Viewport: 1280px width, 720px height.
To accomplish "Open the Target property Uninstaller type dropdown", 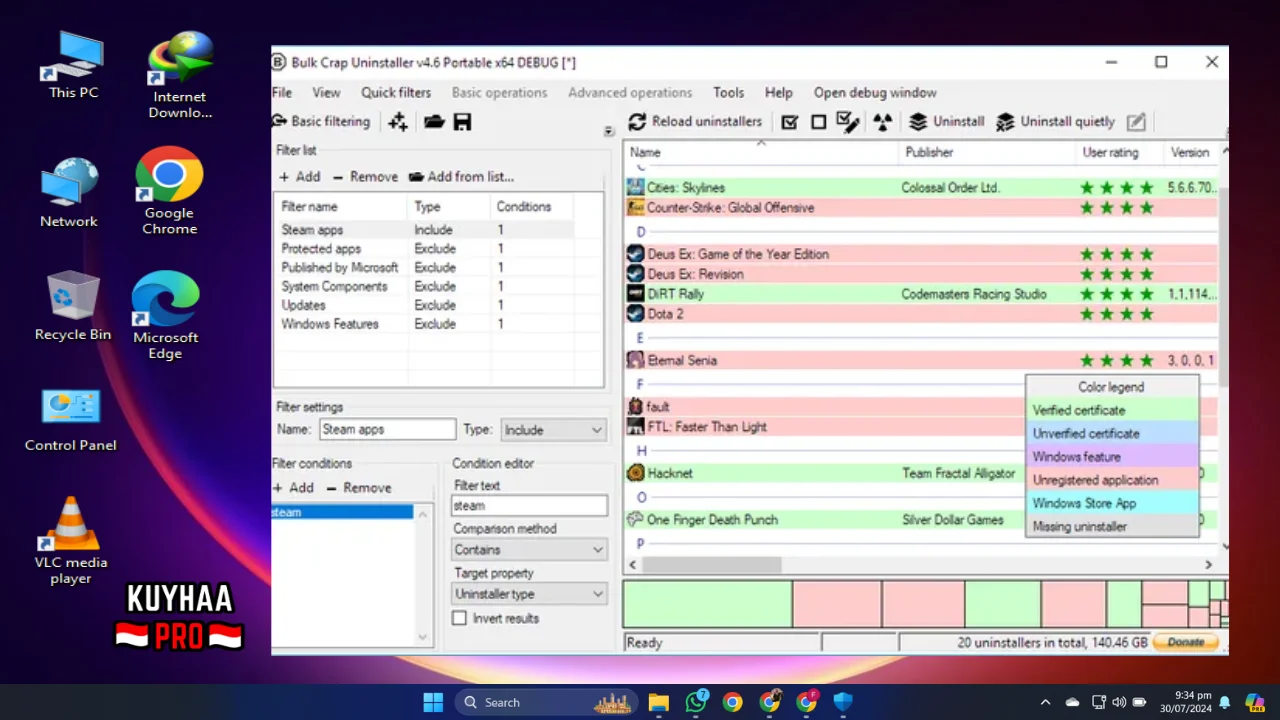I will 529,594.
